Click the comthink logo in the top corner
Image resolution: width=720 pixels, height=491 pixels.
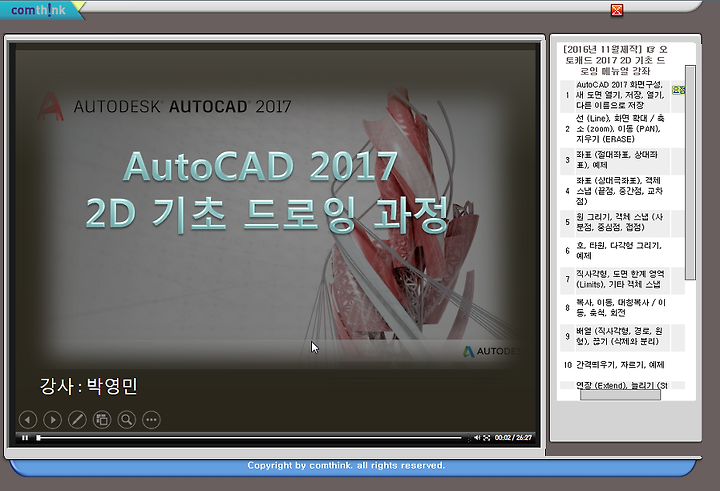point(39,10)
